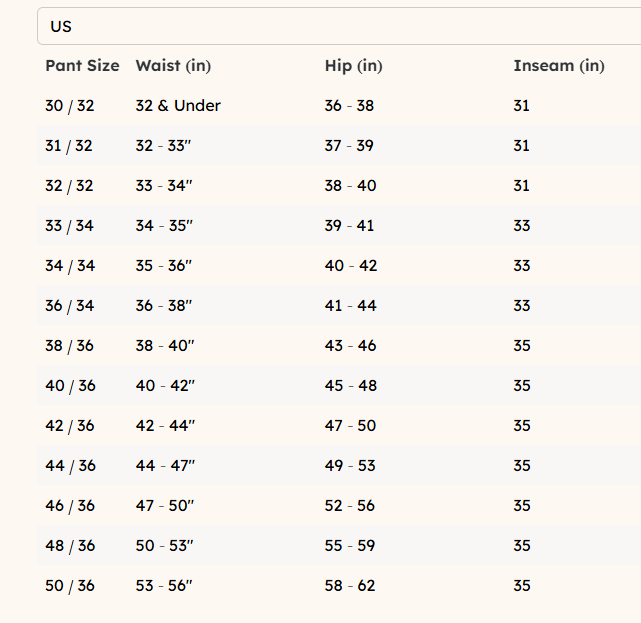The height and width of the screenshot is (623, 641).
Task: Click the 49 - 53 hip measurement
Action: point(350,466)
